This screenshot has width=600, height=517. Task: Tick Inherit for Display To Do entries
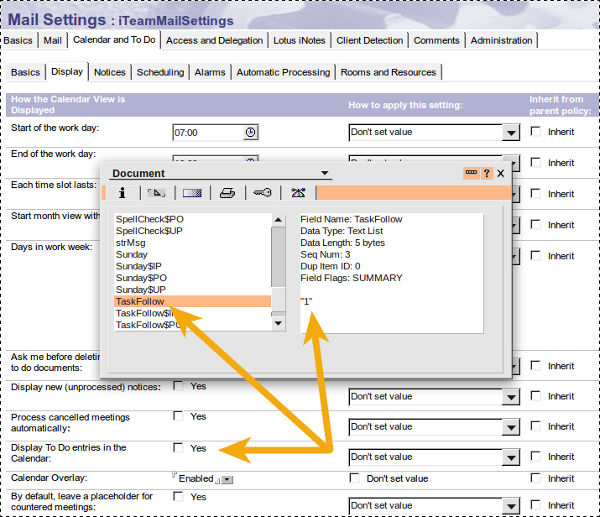(536, 456)
